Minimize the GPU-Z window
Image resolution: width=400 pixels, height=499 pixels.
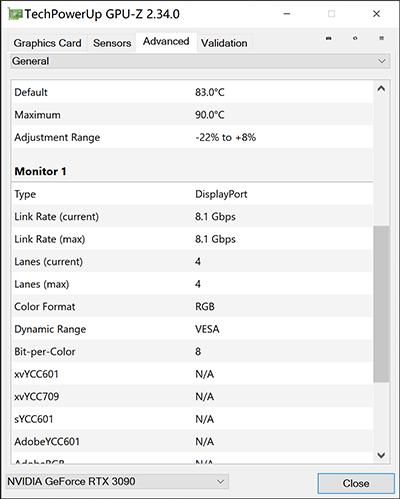click(287, 14)
